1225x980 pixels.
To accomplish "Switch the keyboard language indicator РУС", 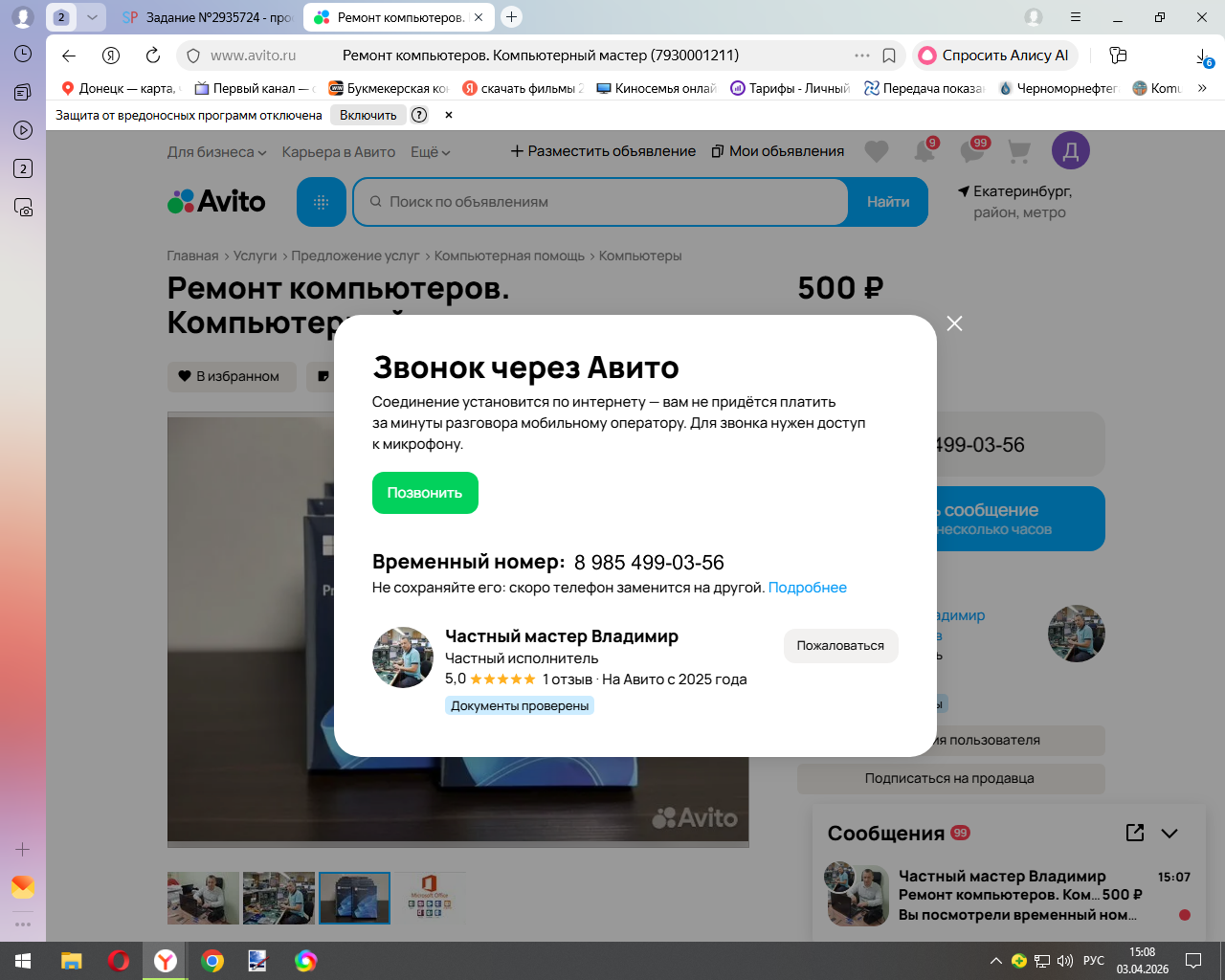I will [x=1094, y=961].
